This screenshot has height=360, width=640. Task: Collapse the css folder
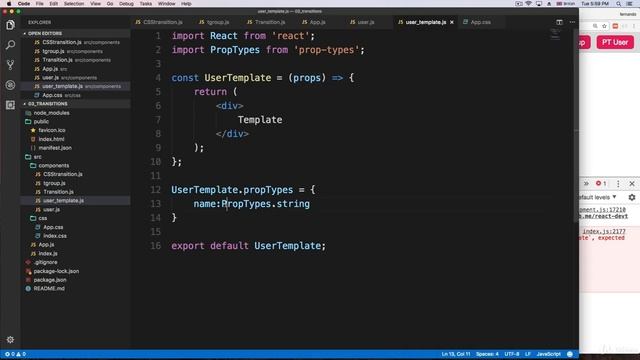[x=42, y=218]
